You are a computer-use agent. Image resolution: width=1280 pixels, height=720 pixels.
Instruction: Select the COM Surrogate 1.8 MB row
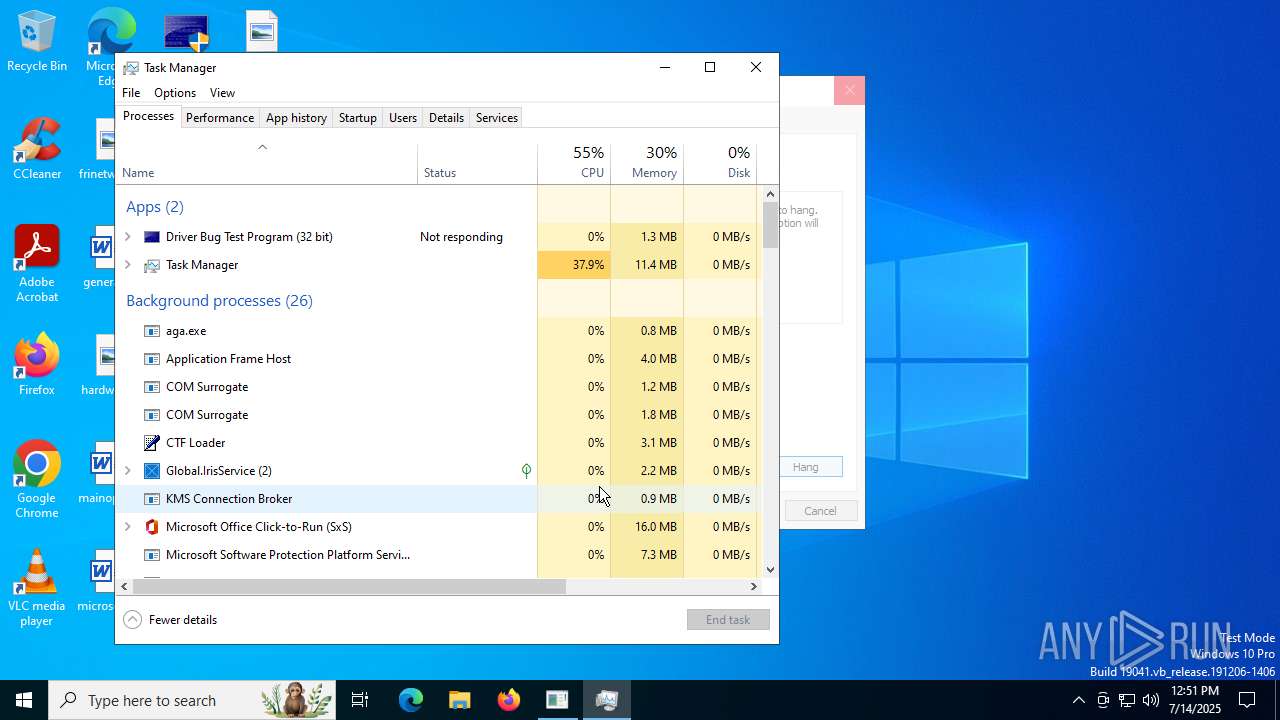click(439, 415)
